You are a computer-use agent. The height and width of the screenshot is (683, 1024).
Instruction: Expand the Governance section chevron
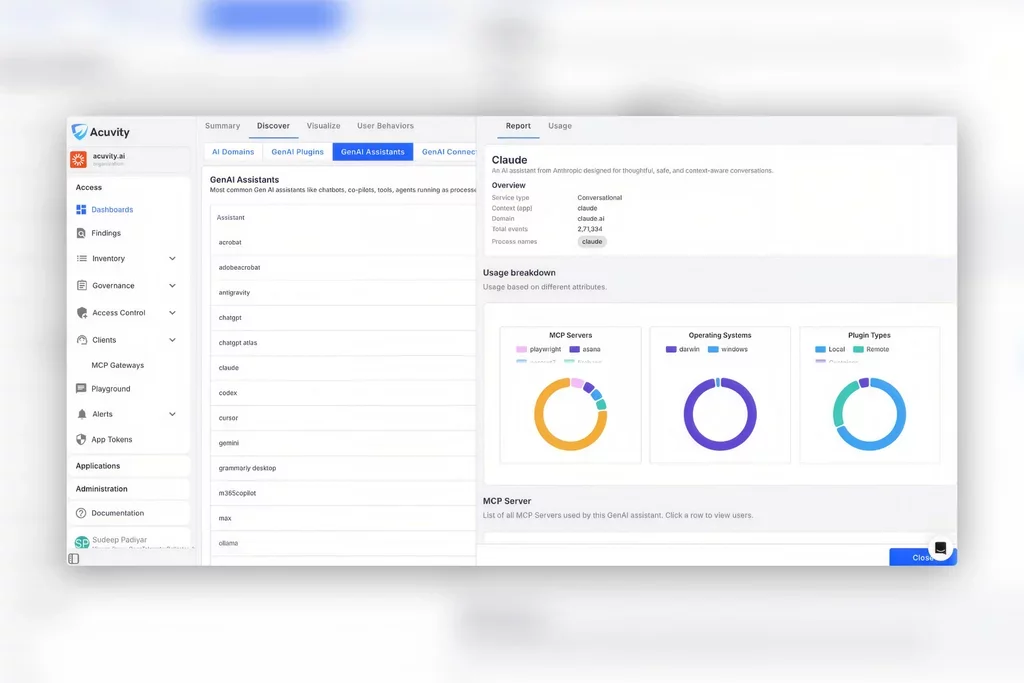(172, 285)
